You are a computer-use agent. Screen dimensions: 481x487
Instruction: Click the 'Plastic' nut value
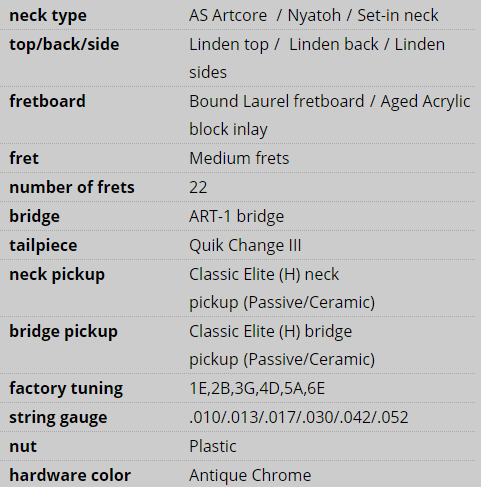pos(213,446)
